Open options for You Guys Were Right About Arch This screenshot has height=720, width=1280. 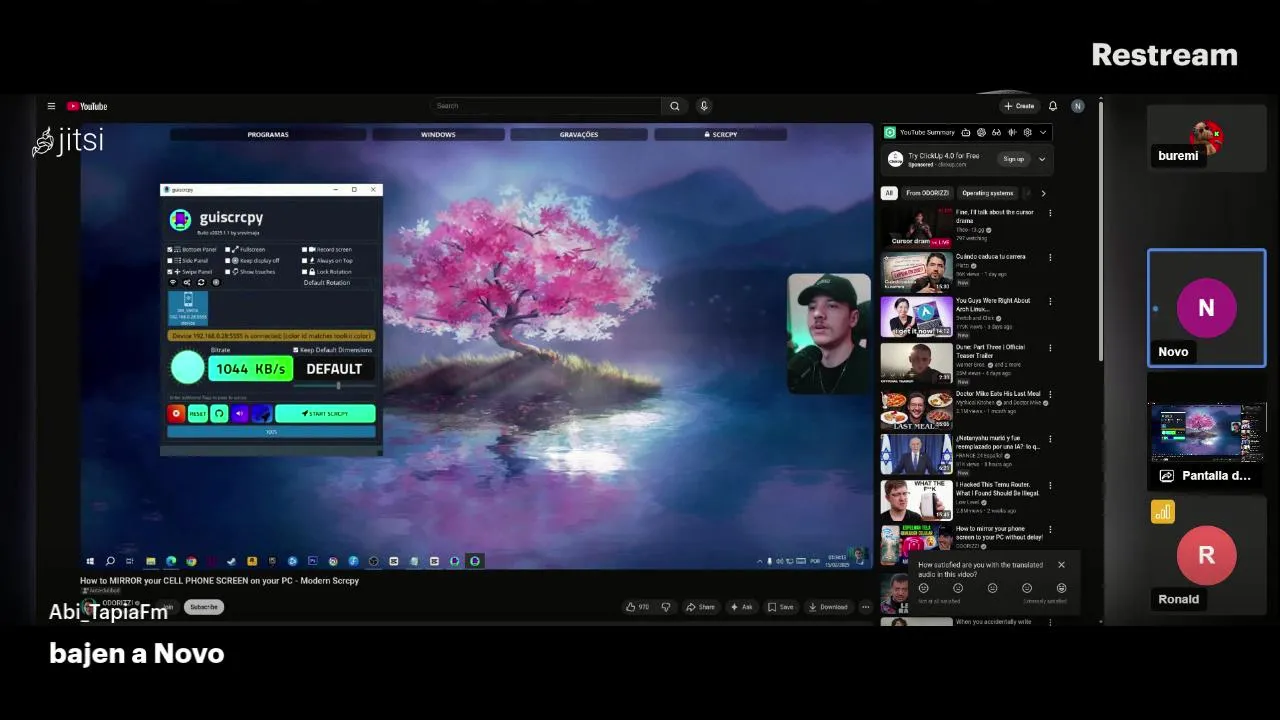tap(1050, 301)
